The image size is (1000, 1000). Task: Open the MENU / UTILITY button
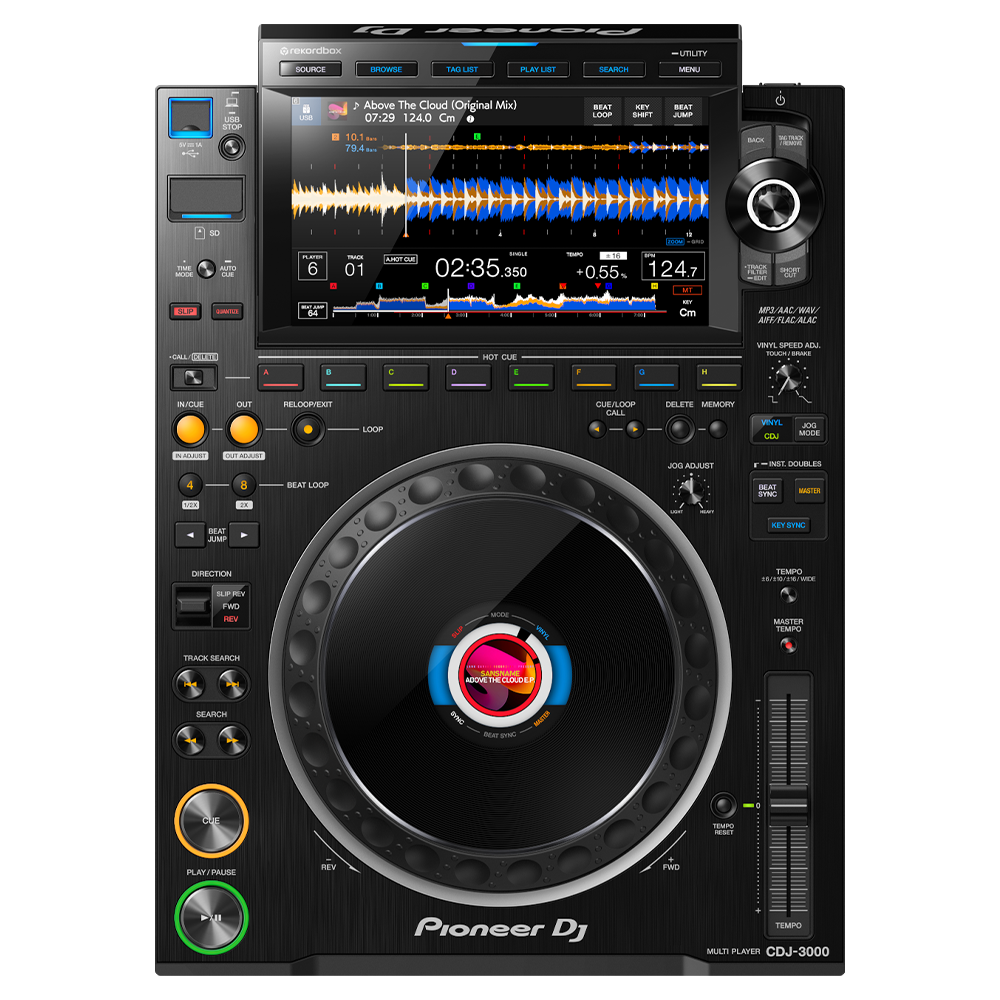(689, 69)
